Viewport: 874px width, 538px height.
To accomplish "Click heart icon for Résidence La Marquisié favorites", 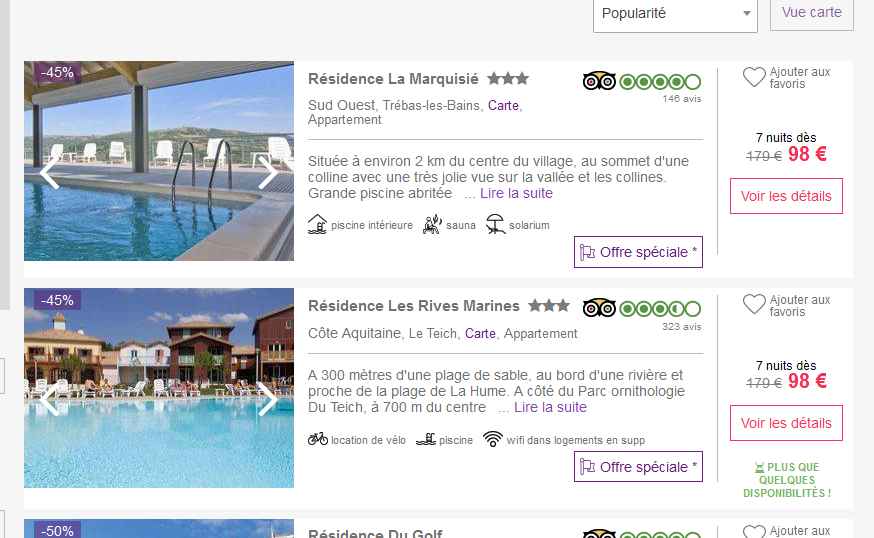I will click(754, 77).
